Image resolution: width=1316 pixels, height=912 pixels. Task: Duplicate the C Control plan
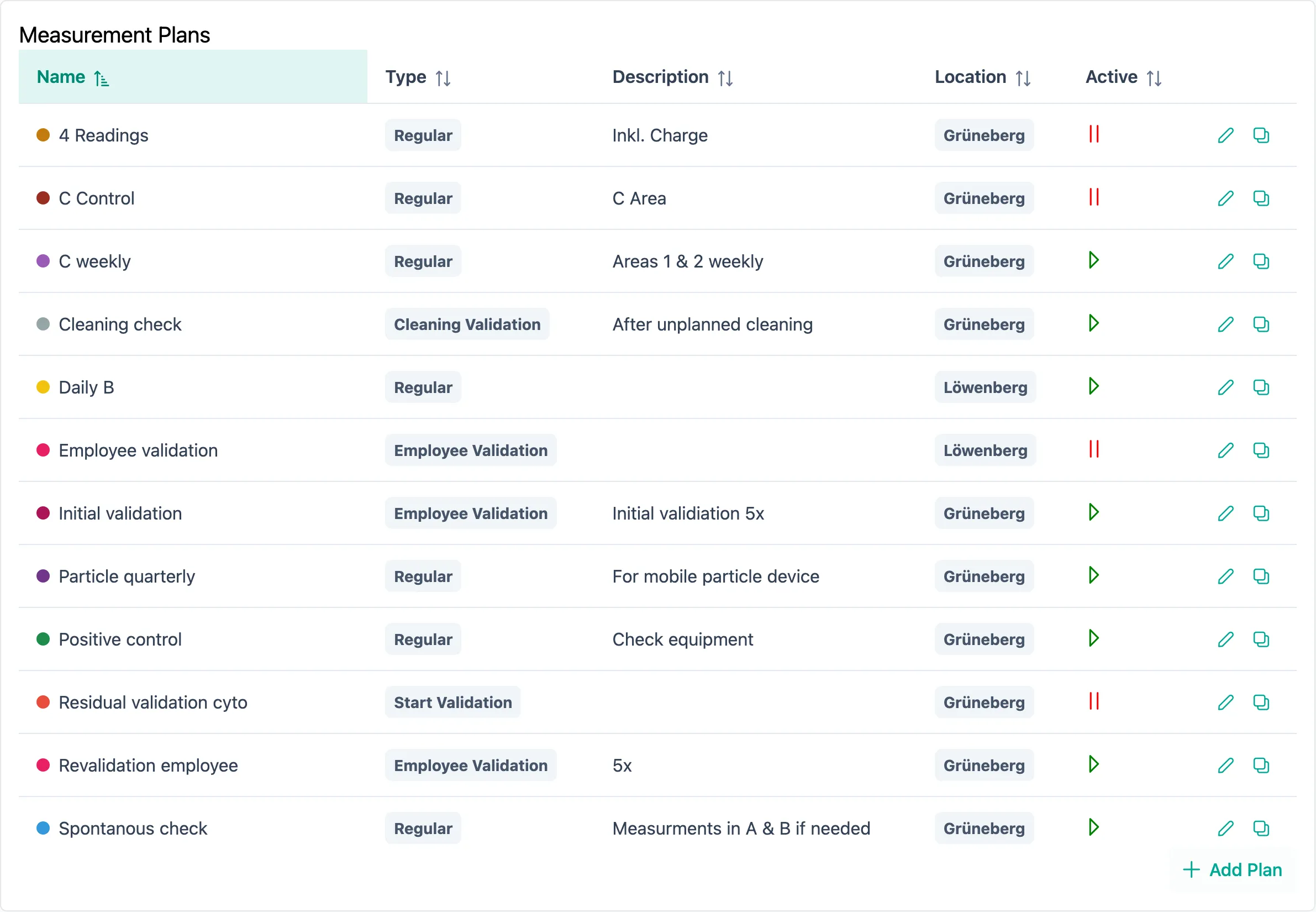tap(1262, 198)
